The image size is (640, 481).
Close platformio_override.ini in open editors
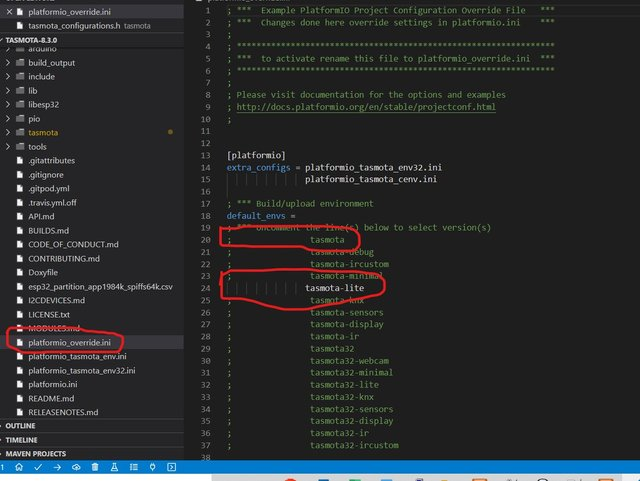tap(9, 12)
